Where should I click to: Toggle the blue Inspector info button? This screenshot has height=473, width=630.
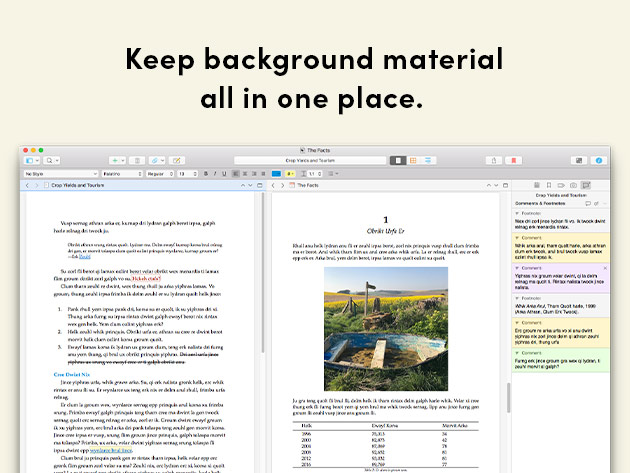(599, 160)
